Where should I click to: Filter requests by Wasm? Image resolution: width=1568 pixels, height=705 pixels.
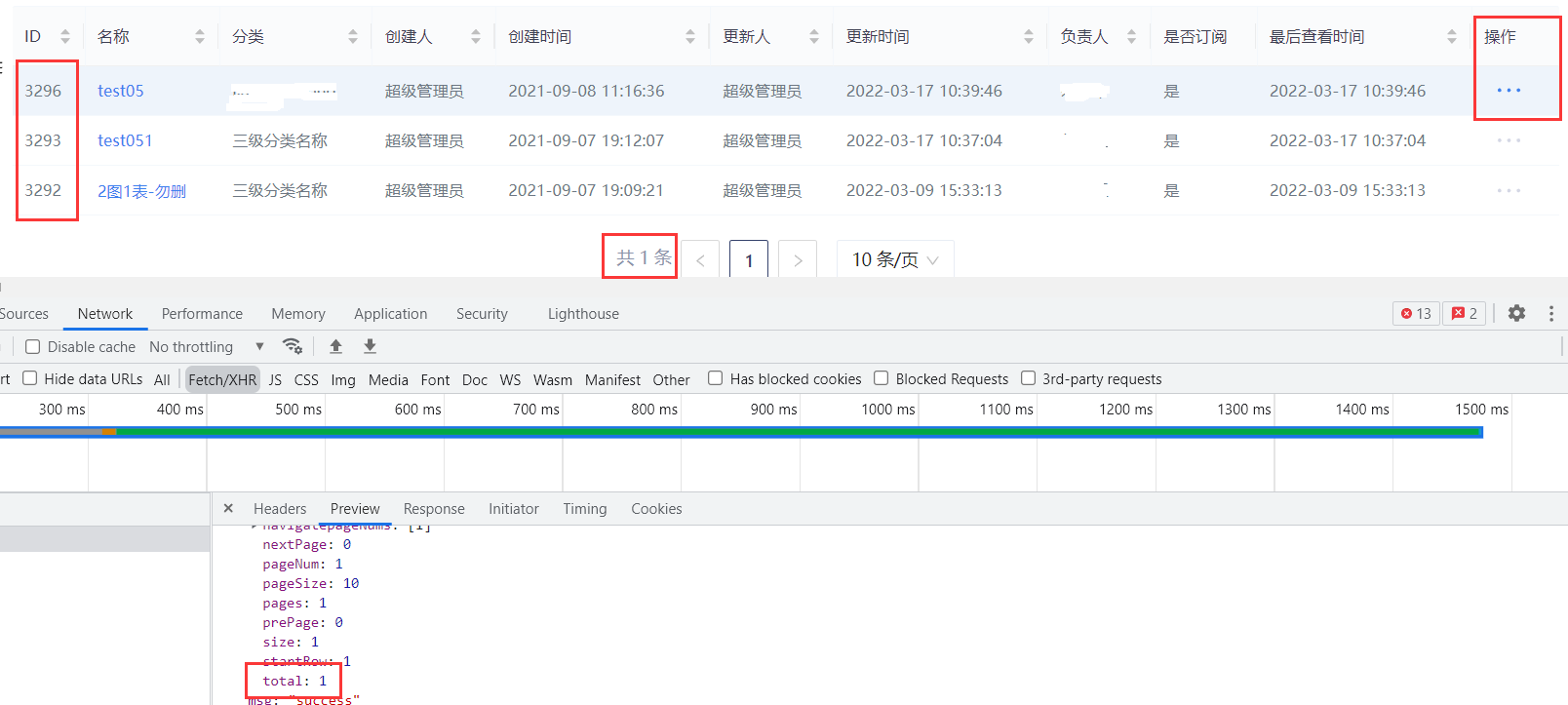[x=553, y=379]
